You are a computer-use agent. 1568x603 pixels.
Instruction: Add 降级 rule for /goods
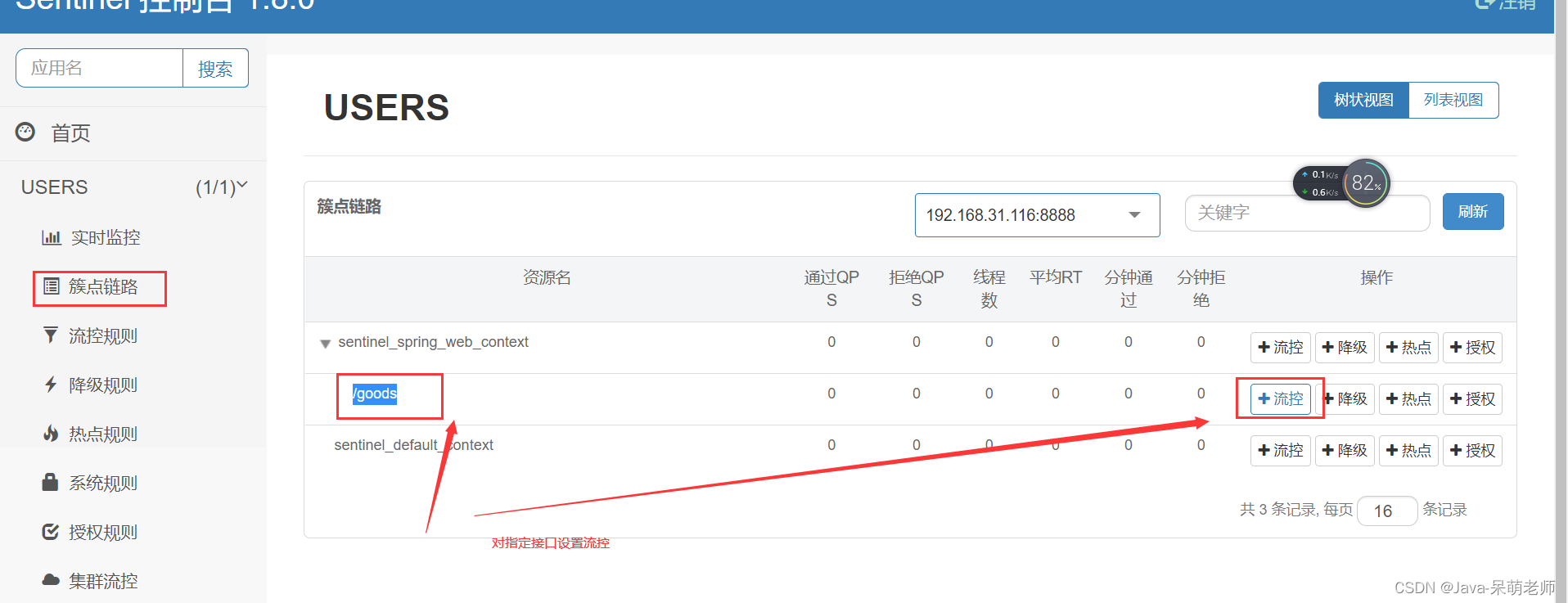tap(1345, 398)
